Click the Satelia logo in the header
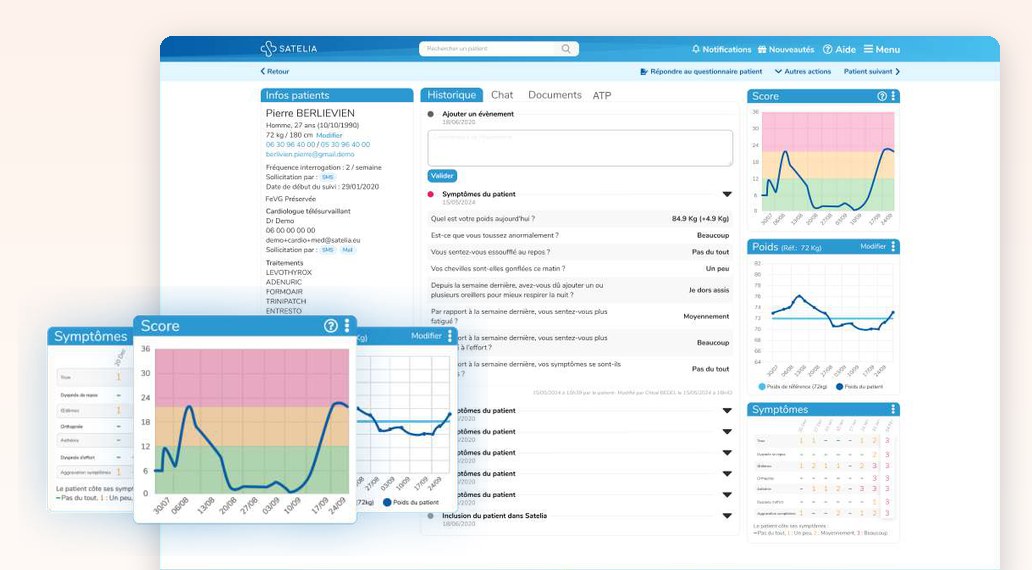This screenshot has width=1032, height=570. (288, 49)
